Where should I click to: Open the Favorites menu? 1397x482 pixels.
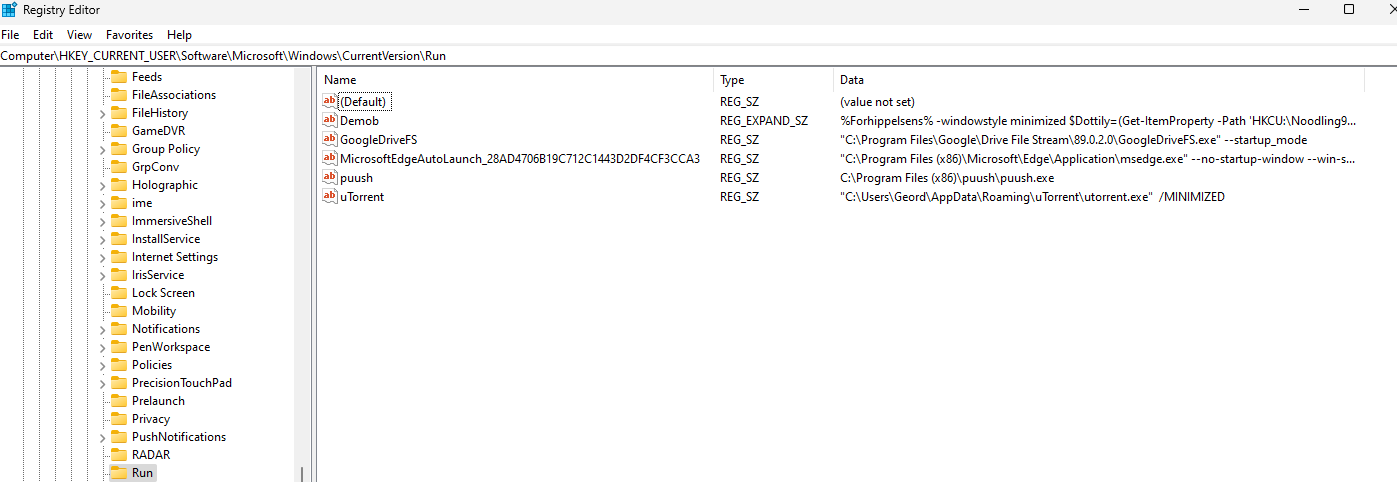tap(130, 34)
